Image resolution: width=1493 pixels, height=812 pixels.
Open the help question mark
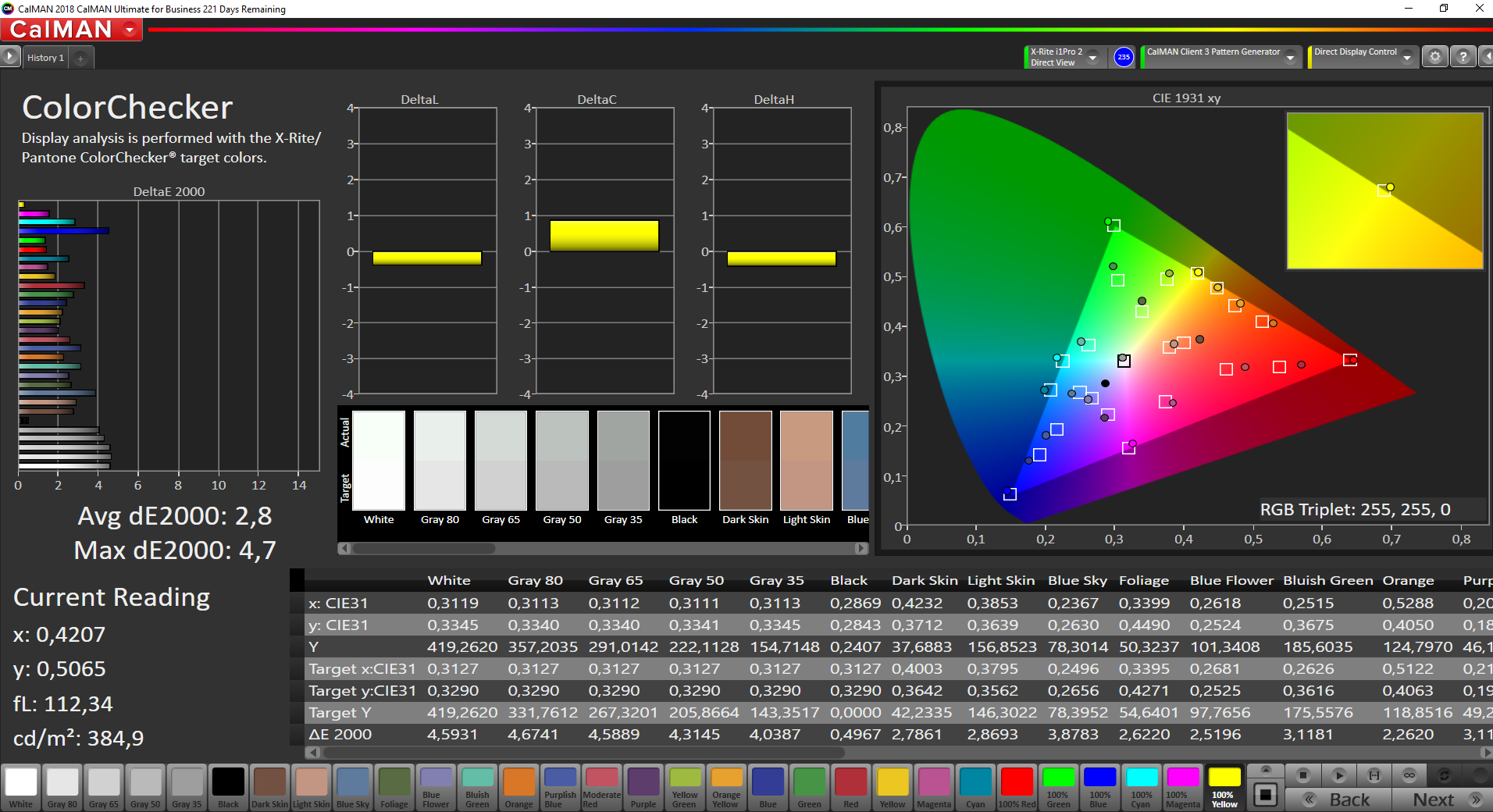[1463, 57]
